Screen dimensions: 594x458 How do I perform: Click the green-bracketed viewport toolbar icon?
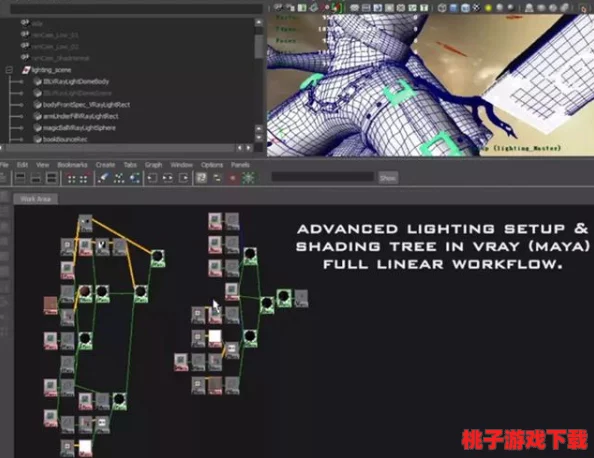(336, 7)
